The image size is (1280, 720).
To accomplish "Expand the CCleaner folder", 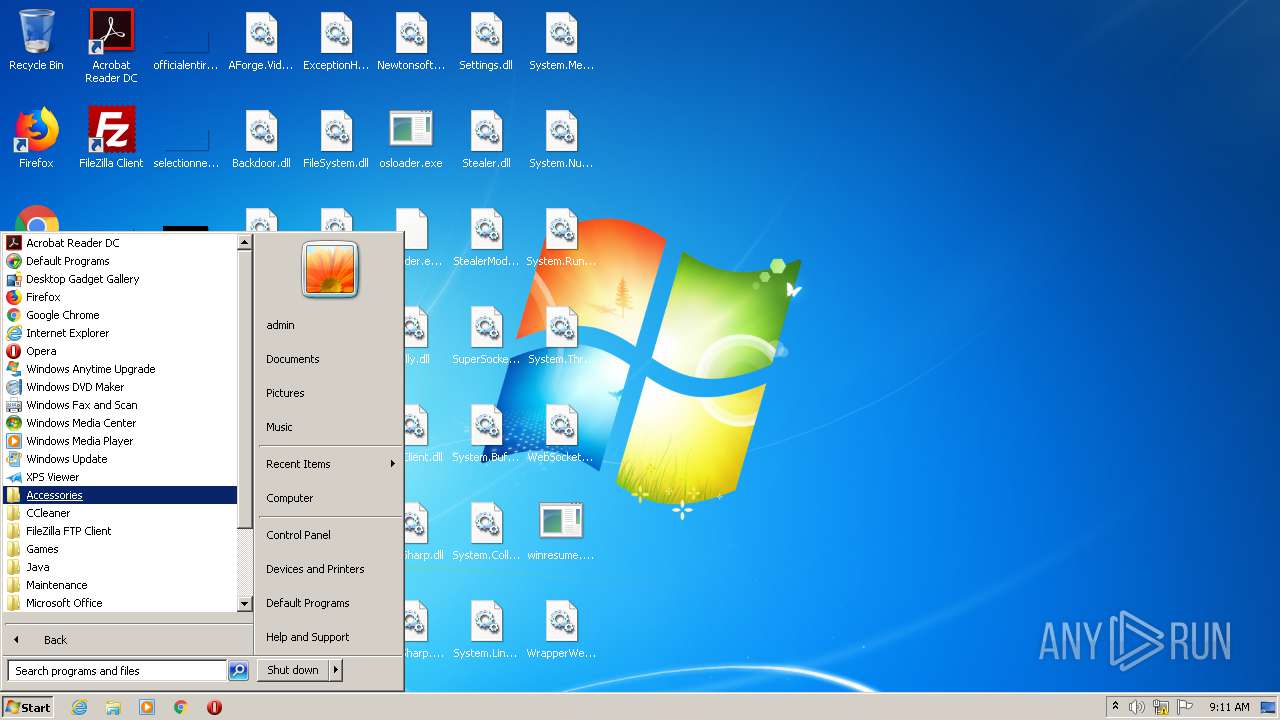I will coord(120,513).
